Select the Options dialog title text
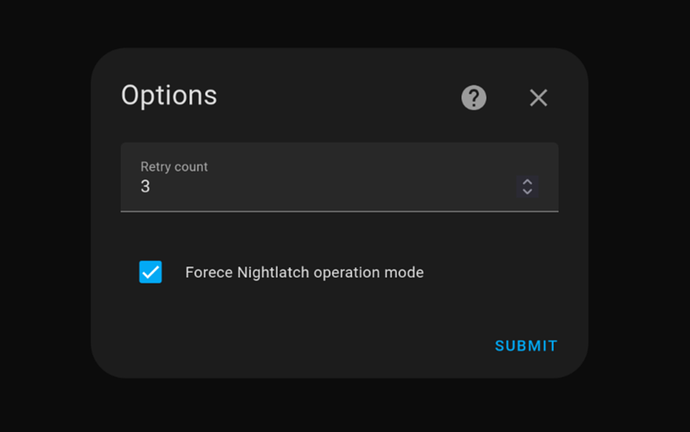Image resolution: width=690 pixels, height=432 pixels. [169, 95]
